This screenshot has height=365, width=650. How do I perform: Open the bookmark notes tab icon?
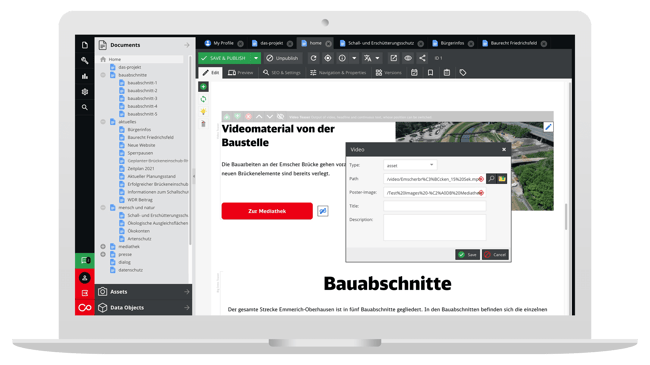click(430, 73)
